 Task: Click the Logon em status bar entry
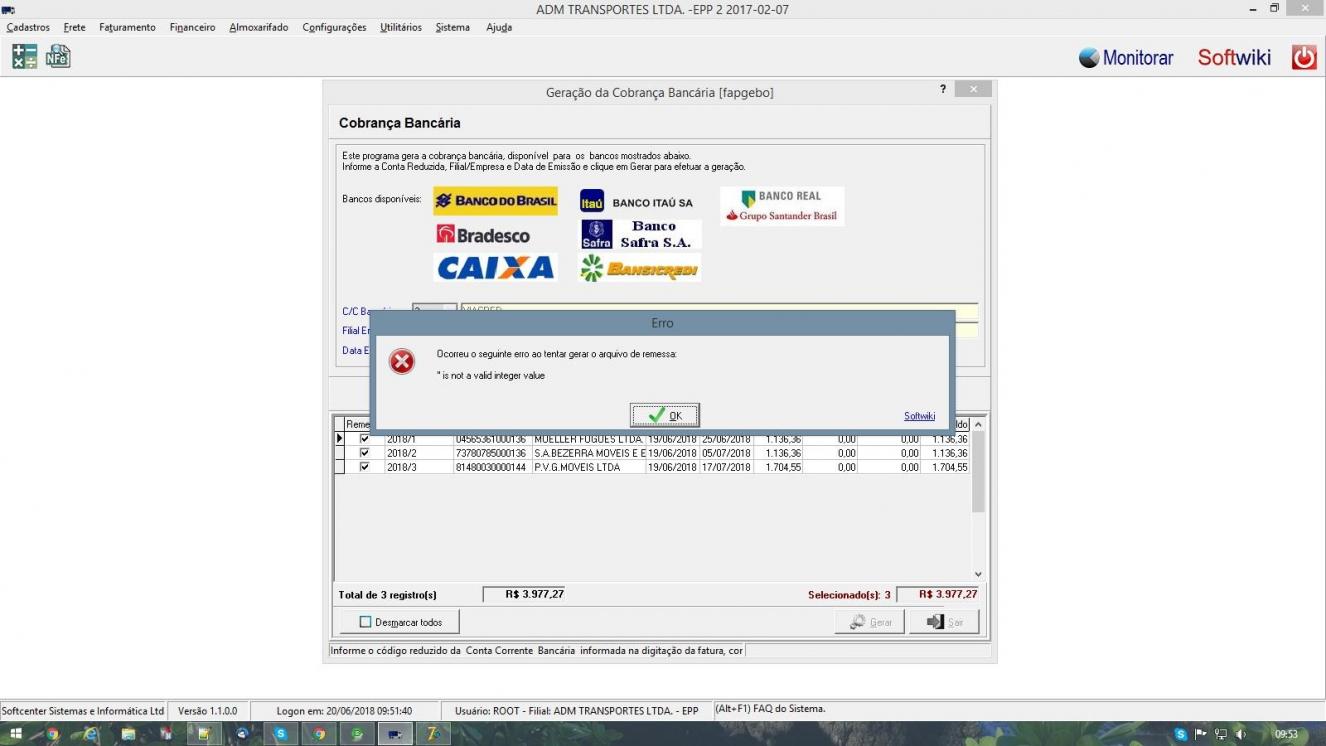pyautogui.click(x=344, y=711)
